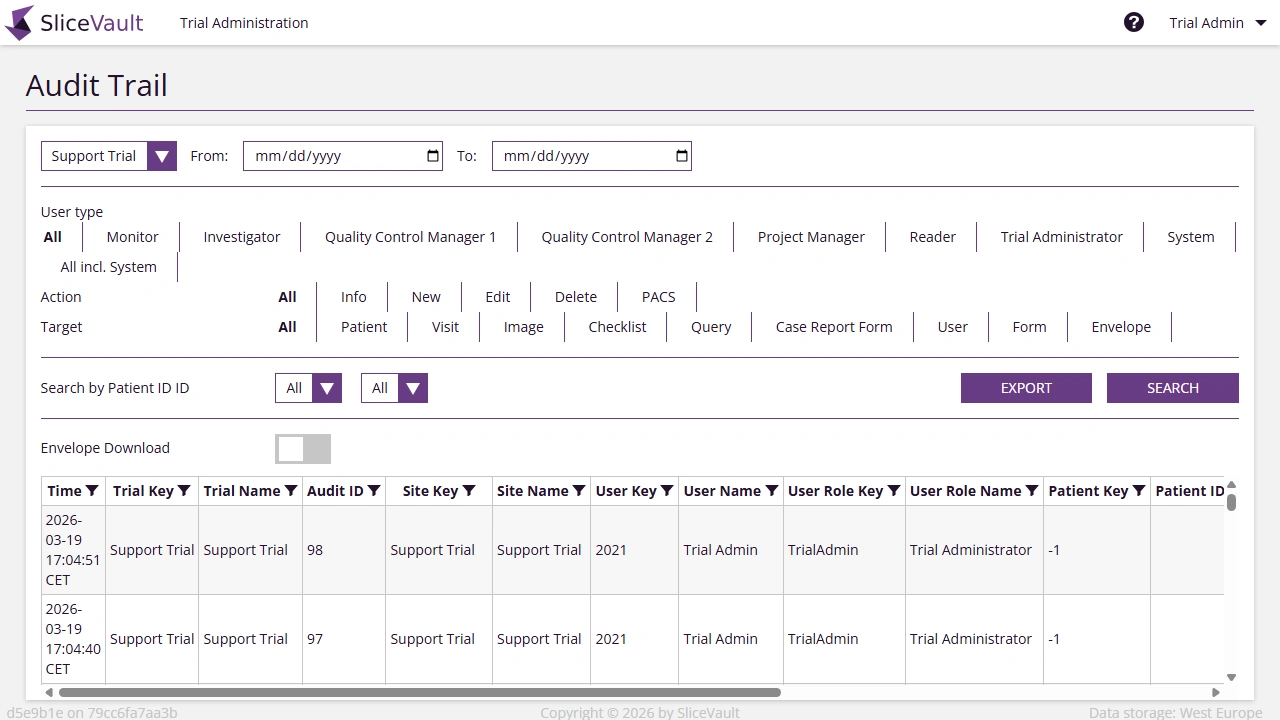The height and width of the screenshot is (720, 1280).
Task: Click the EXPORT button
Action: [1026, 388]
